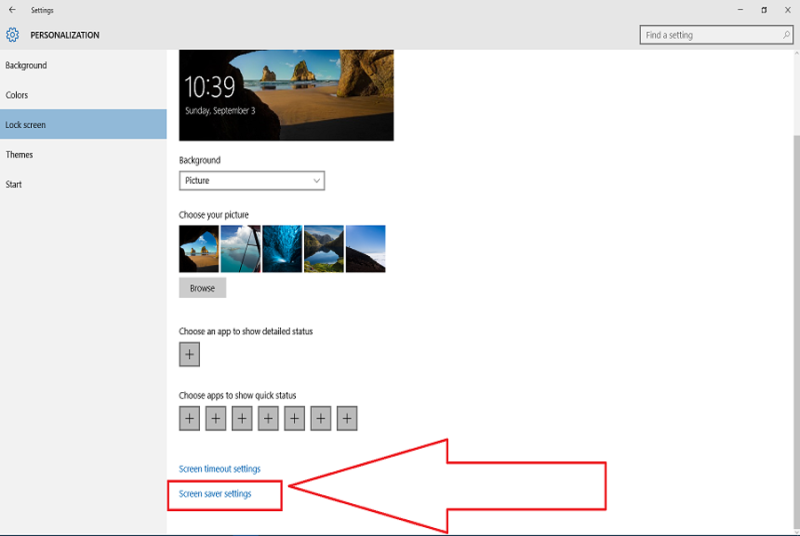Viewport: 800px width, 536px height.
Task: Choose the airplane wing picture thumbnail
Action: coord(241,249)
